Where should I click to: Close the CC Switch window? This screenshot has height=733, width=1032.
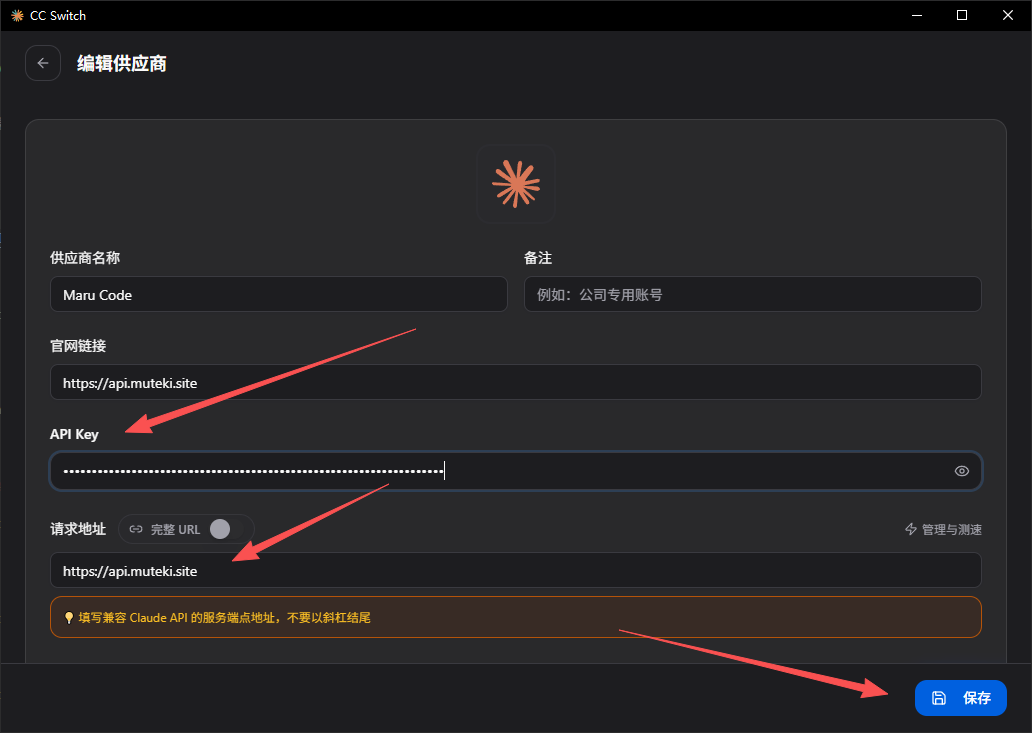tap(1008, 15)
